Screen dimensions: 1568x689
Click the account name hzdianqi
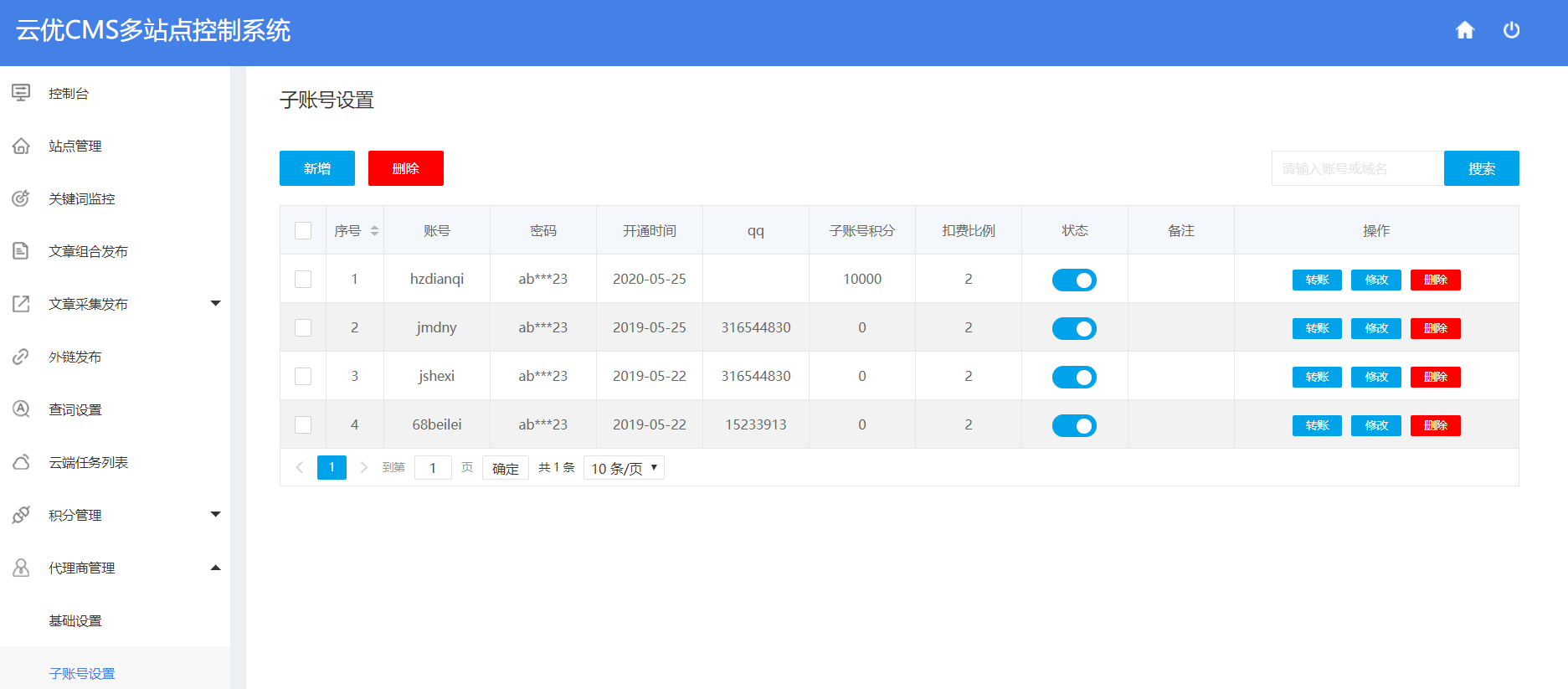click(437, 279)
